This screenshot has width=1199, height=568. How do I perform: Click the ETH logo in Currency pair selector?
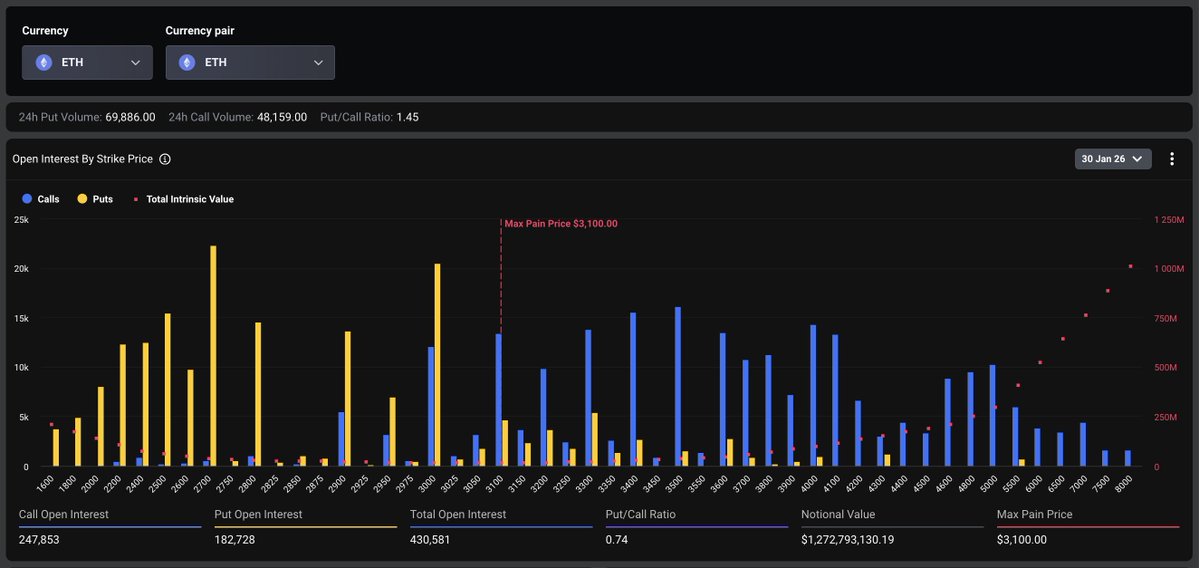(x=186, y=62)
